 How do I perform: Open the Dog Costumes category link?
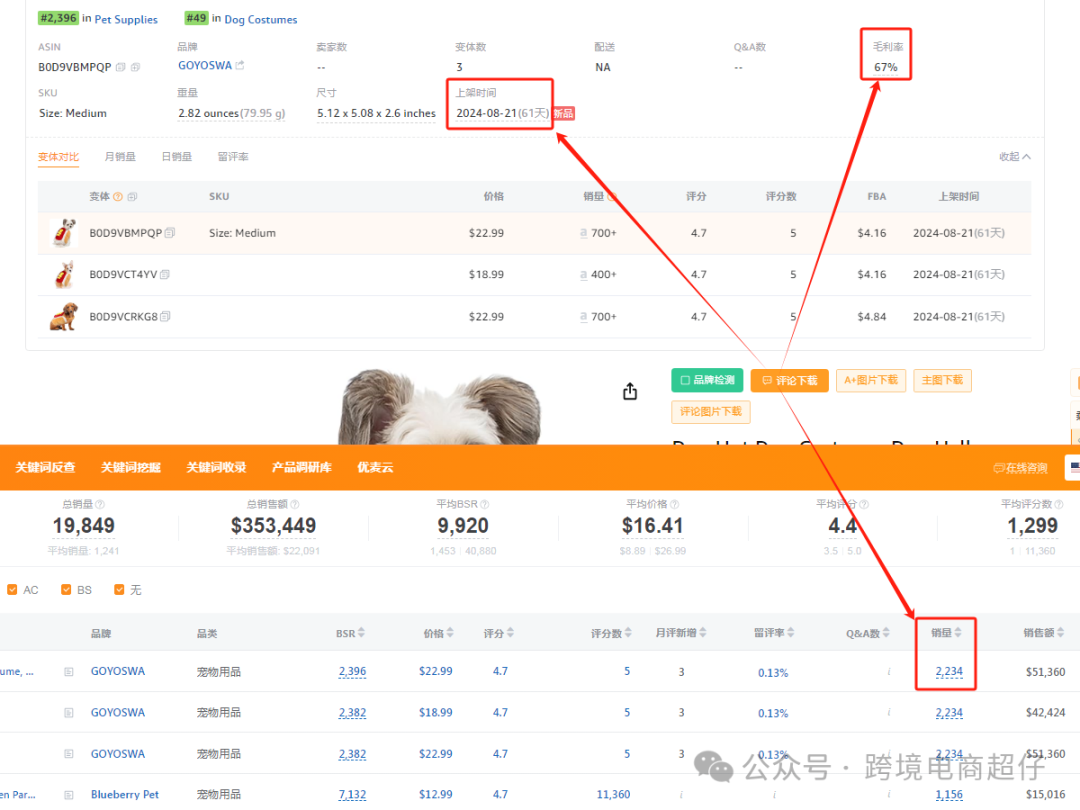click(261, 19)
